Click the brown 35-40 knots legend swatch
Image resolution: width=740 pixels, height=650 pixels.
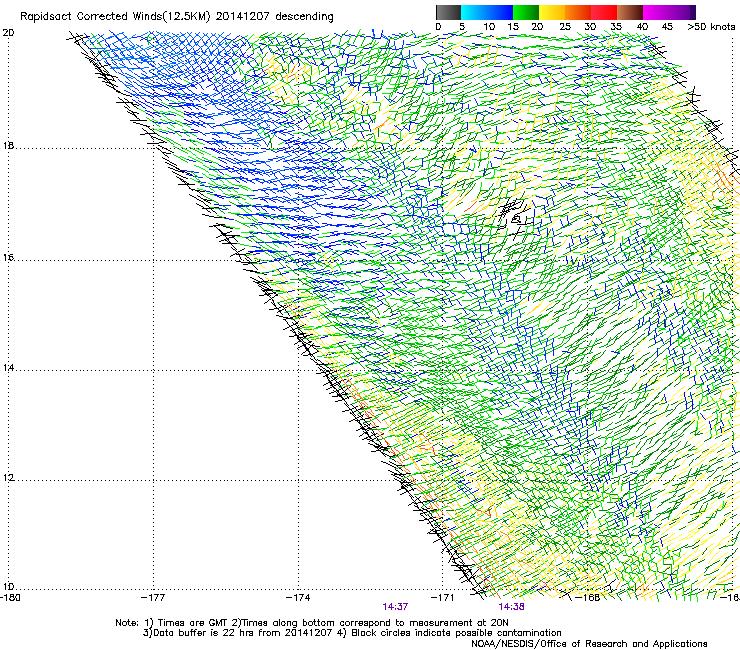630,12
